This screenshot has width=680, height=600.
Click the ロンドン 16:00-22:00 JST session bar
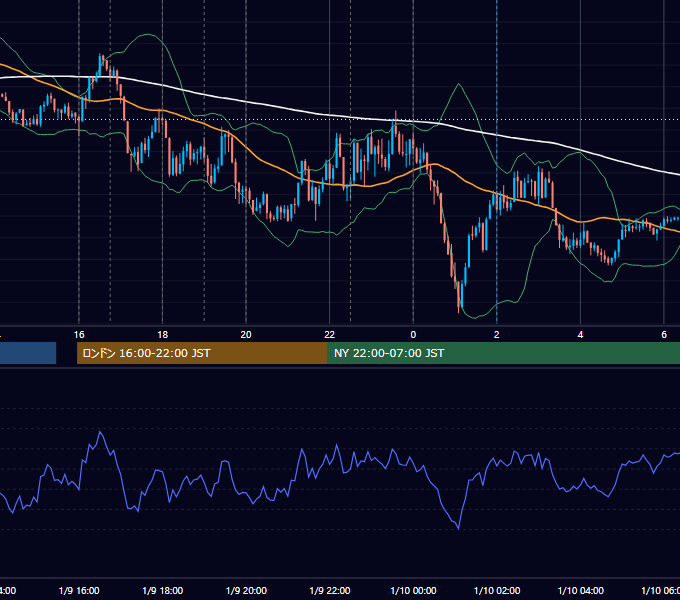coord(202,353)
